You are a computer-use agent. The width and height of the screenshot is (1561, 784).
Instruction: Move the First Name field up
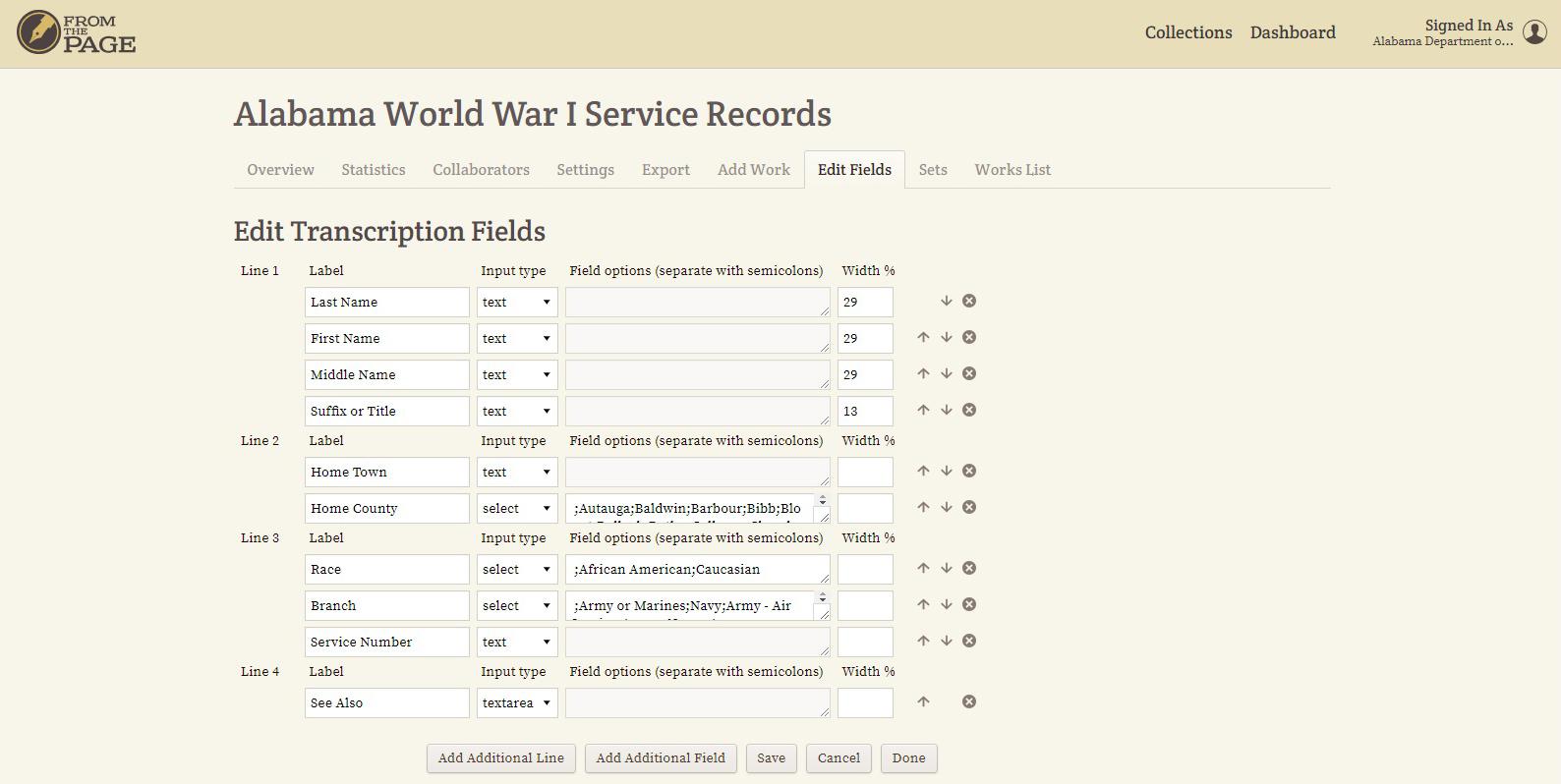tap(923, 338)
